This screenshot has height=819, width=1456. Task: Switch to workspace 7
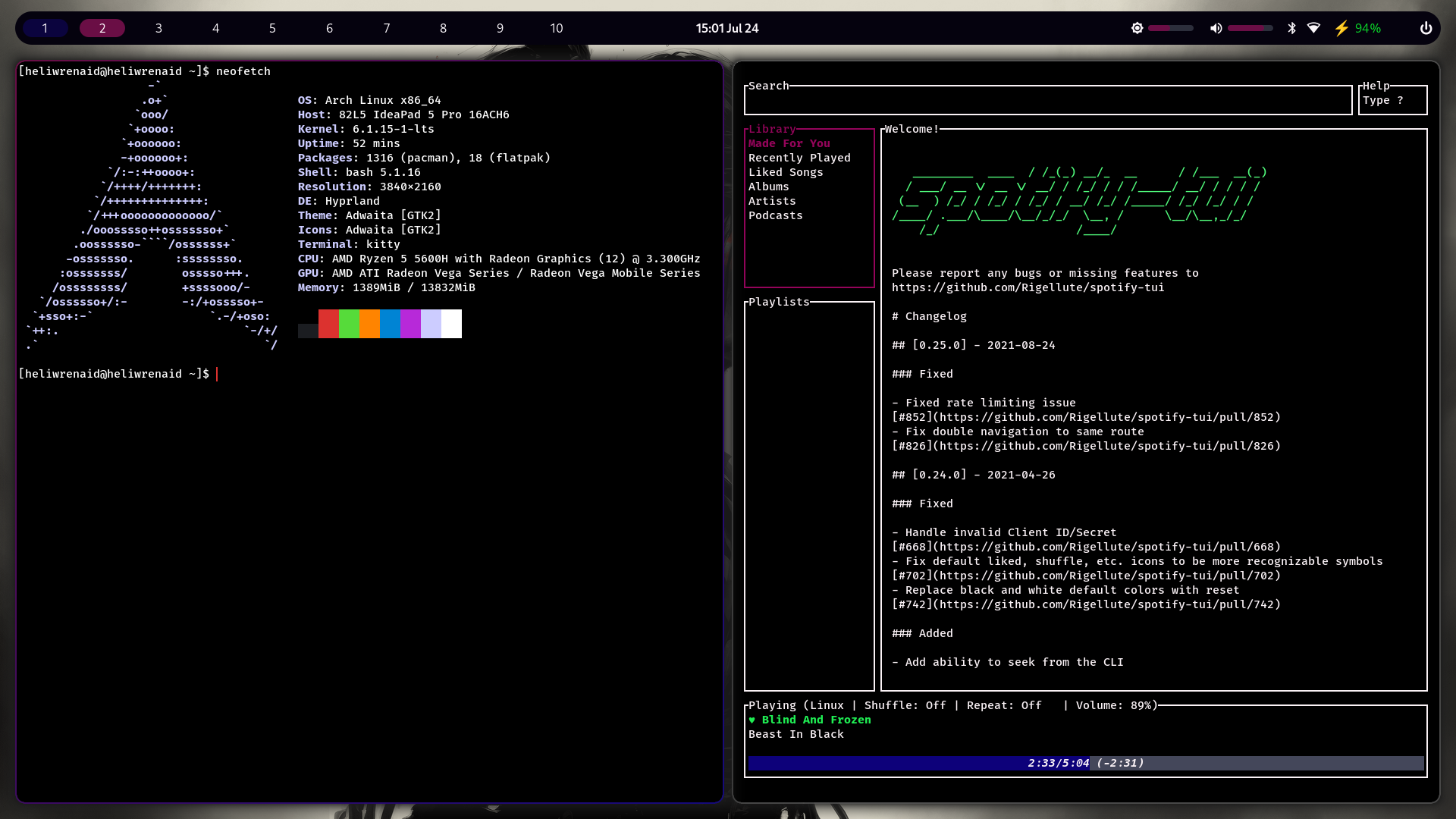pyautogui.click(x=386, y=28)
